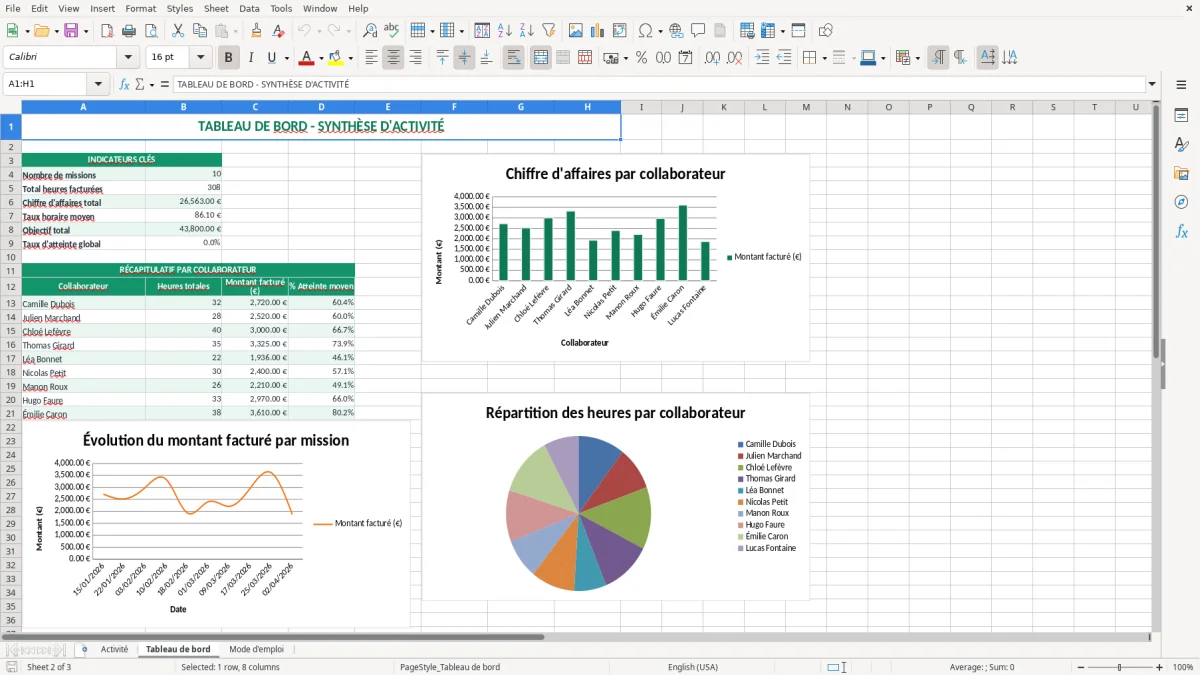Adjust the status bar zoom slider
This screenshot has height=675, width=1200.
pos(1119,667)
